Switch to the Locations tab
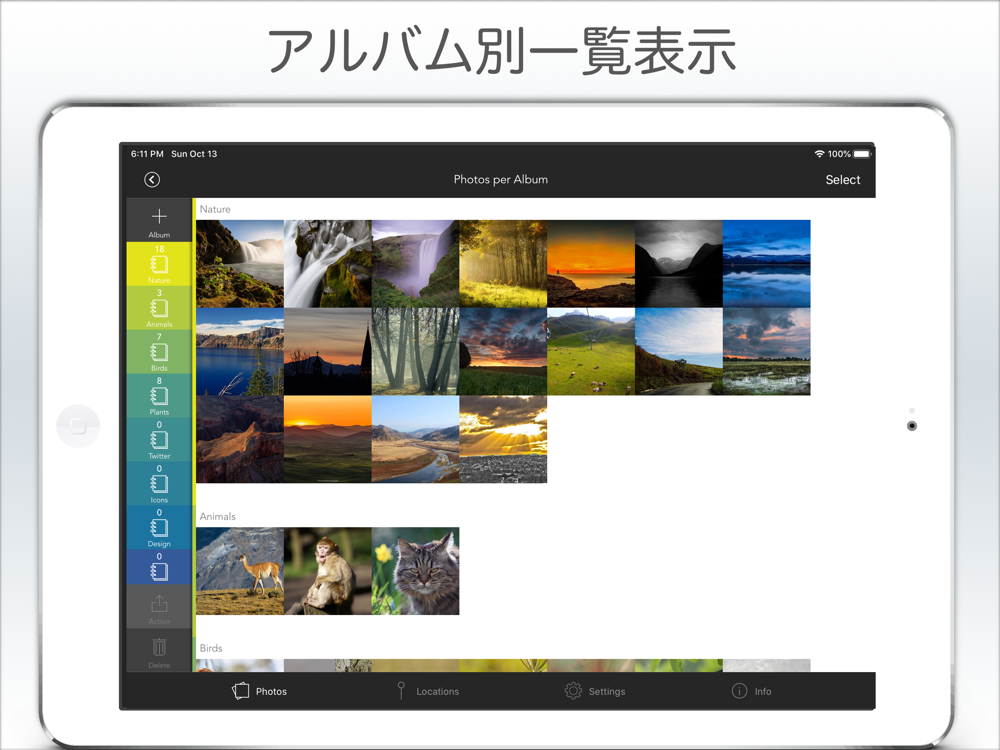 click(x=427, y=691)
